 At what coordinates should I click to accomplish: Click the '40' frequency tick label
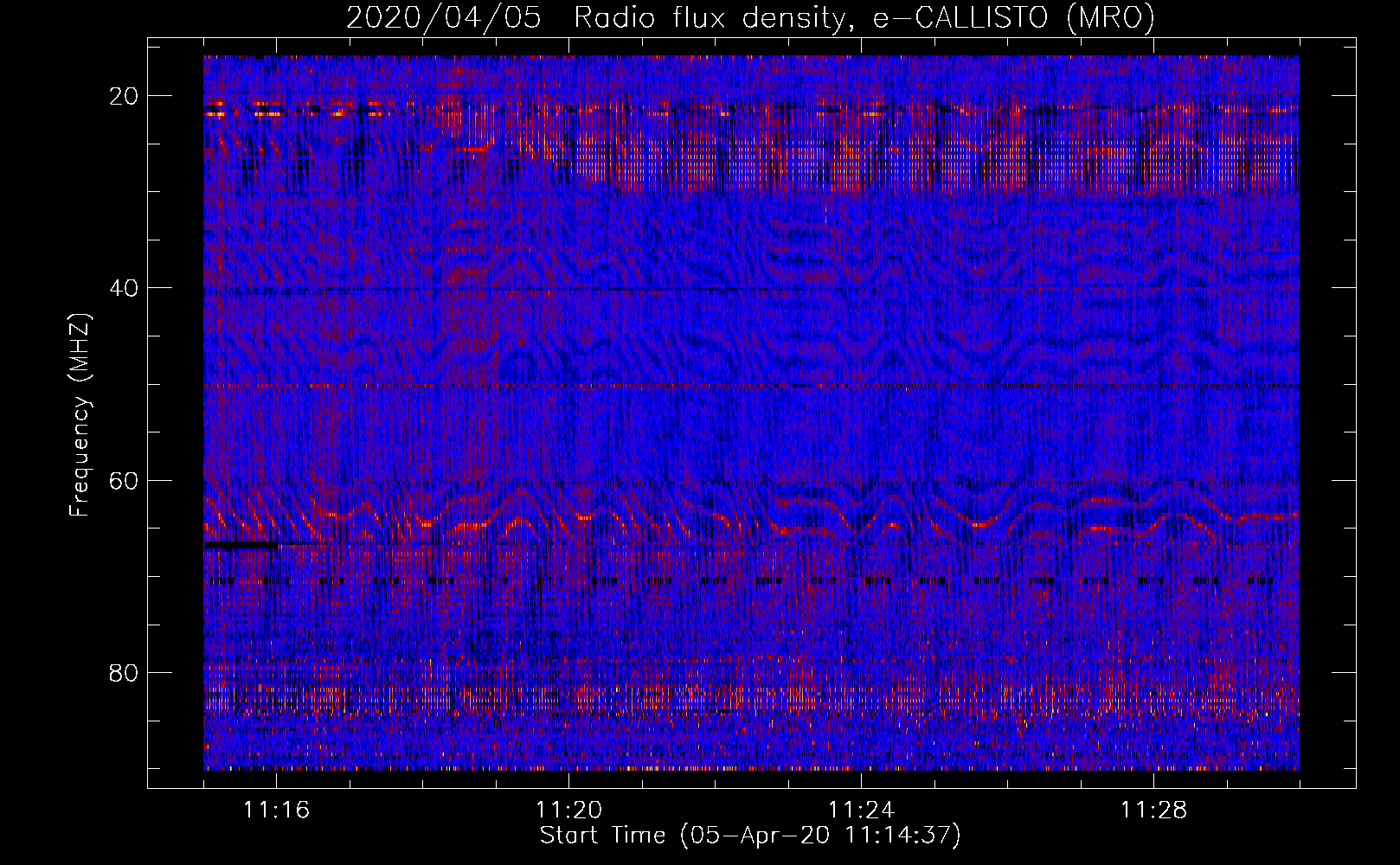coord(125,288)
